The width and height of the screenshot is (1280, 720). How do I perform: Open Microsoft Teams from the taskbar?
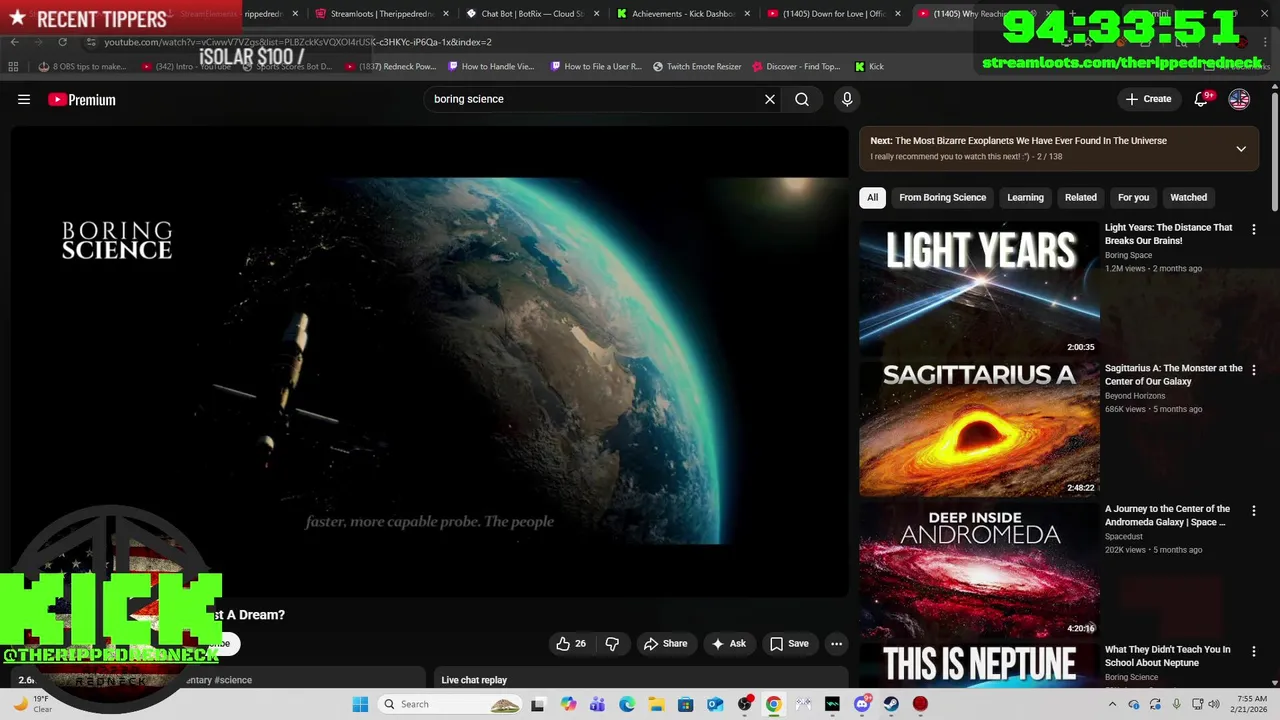click(x=597, y=704)
